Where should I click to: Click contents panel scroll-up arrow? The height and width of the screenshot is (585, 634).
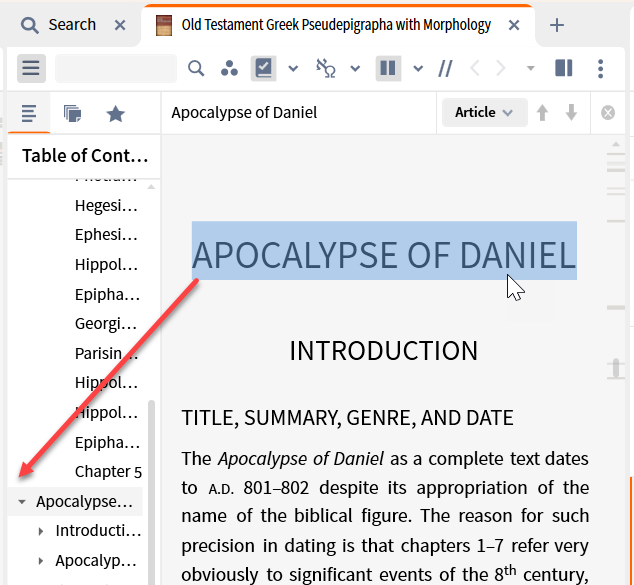click(151, 187)
